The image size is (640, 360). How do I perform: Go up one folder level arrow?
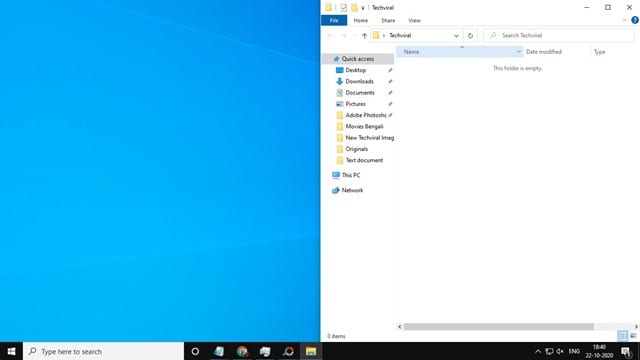pyautogui.click(x=364, y=36)
